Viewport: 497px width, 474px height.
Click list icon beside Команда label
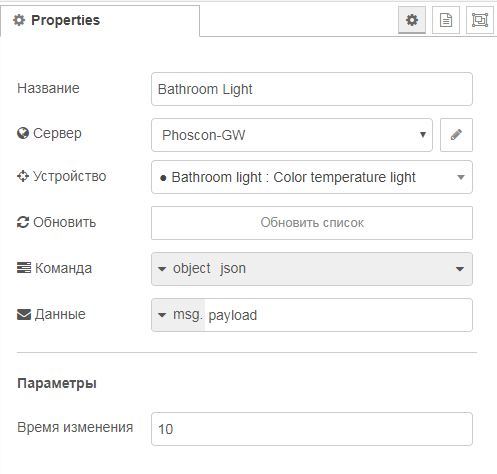click(x=24, y=268)
